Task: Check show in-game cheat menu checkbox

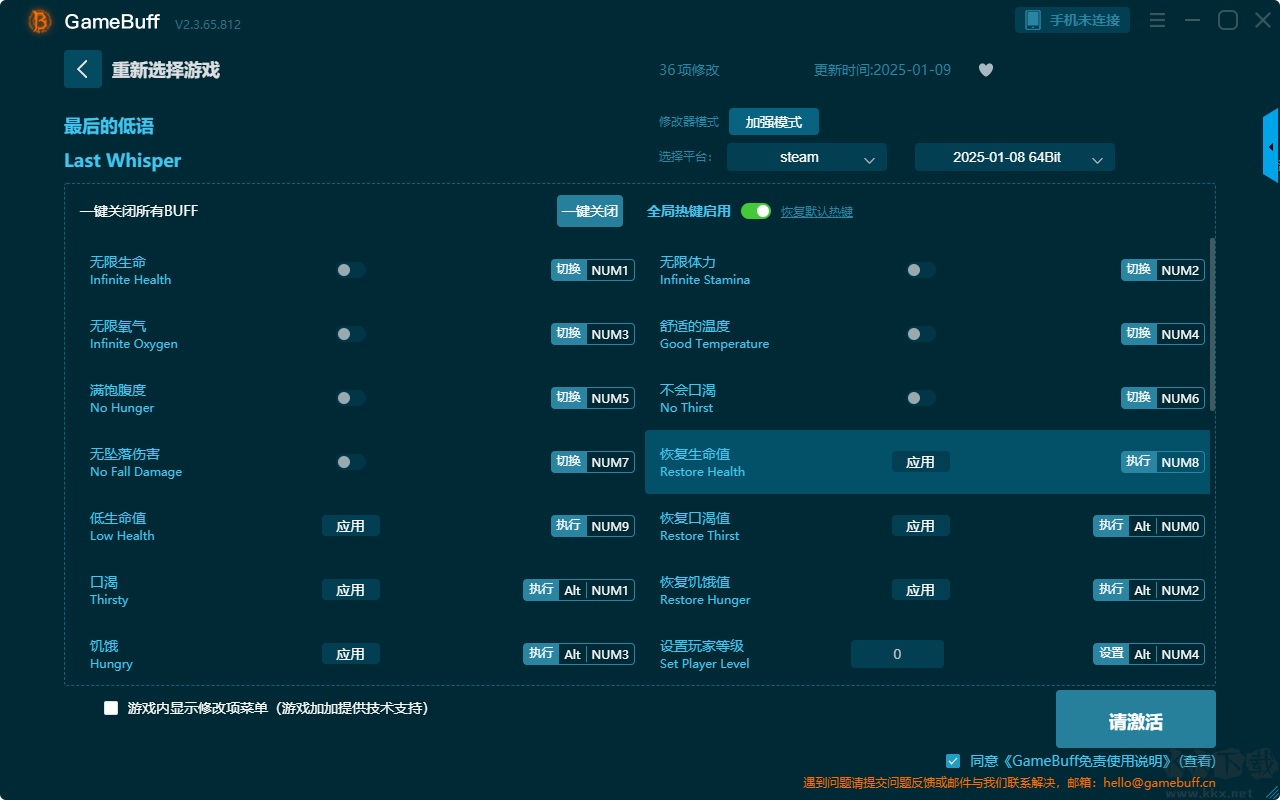Action: 111,708
